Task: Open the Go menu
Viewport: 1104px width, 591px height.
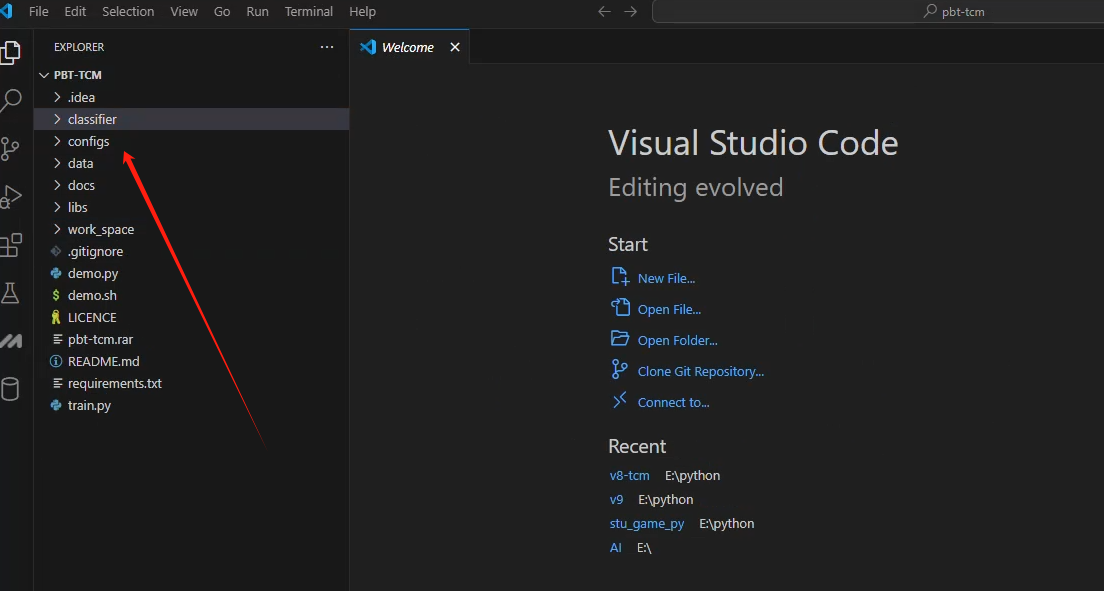Action: point(222,12)
